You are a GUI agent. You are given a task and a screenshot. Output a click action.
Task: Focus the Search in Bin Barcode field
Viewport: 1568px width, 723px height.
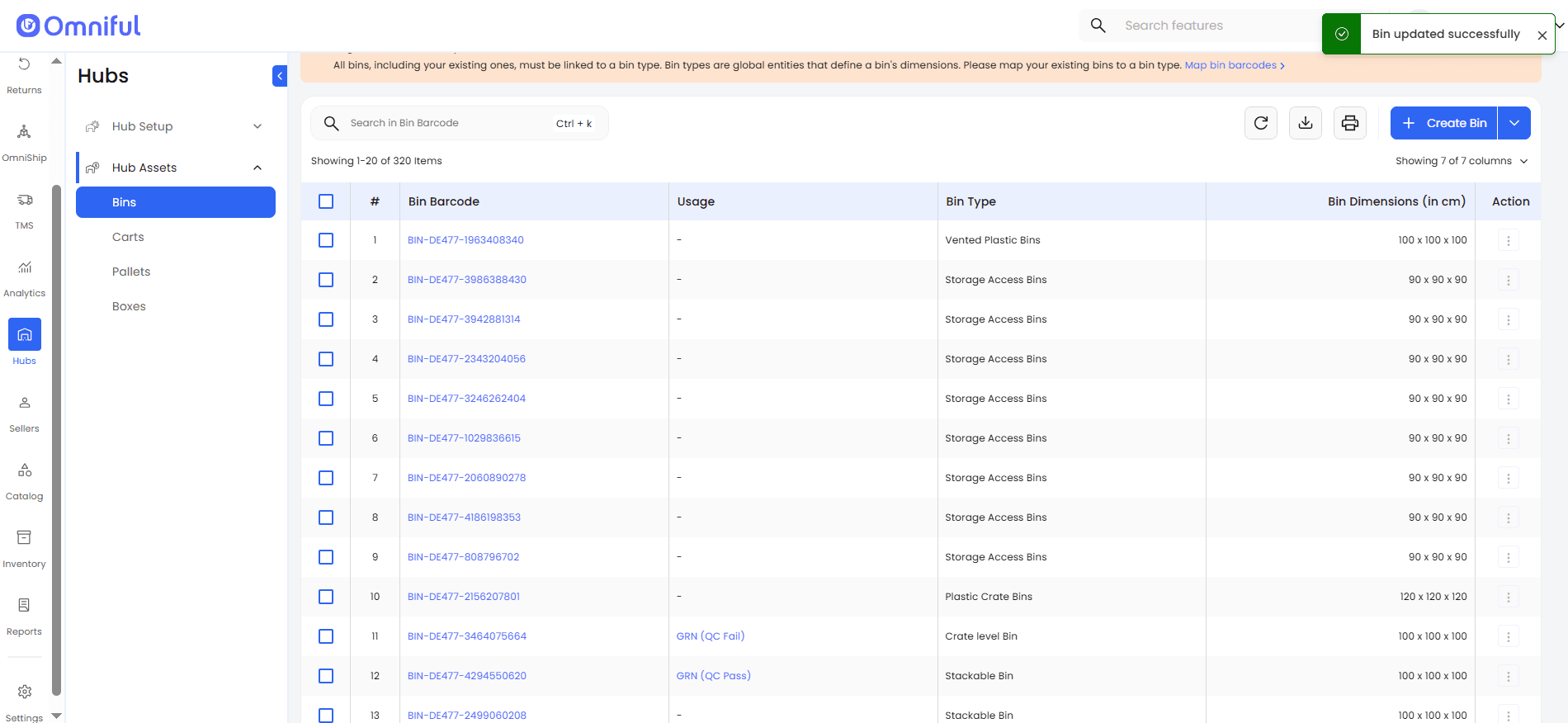coord(460,123)
